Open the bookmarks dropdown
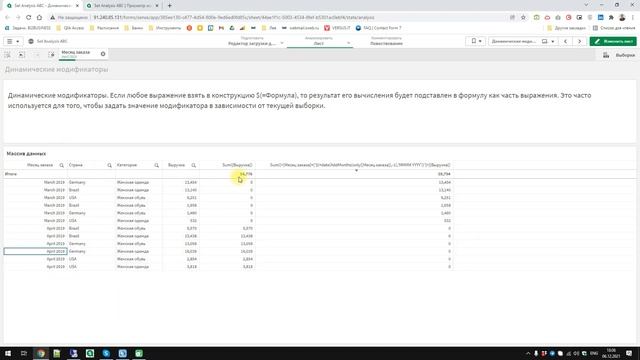This screenshot has height=360, width=640. pyautogui.click(x=476, y=41)
